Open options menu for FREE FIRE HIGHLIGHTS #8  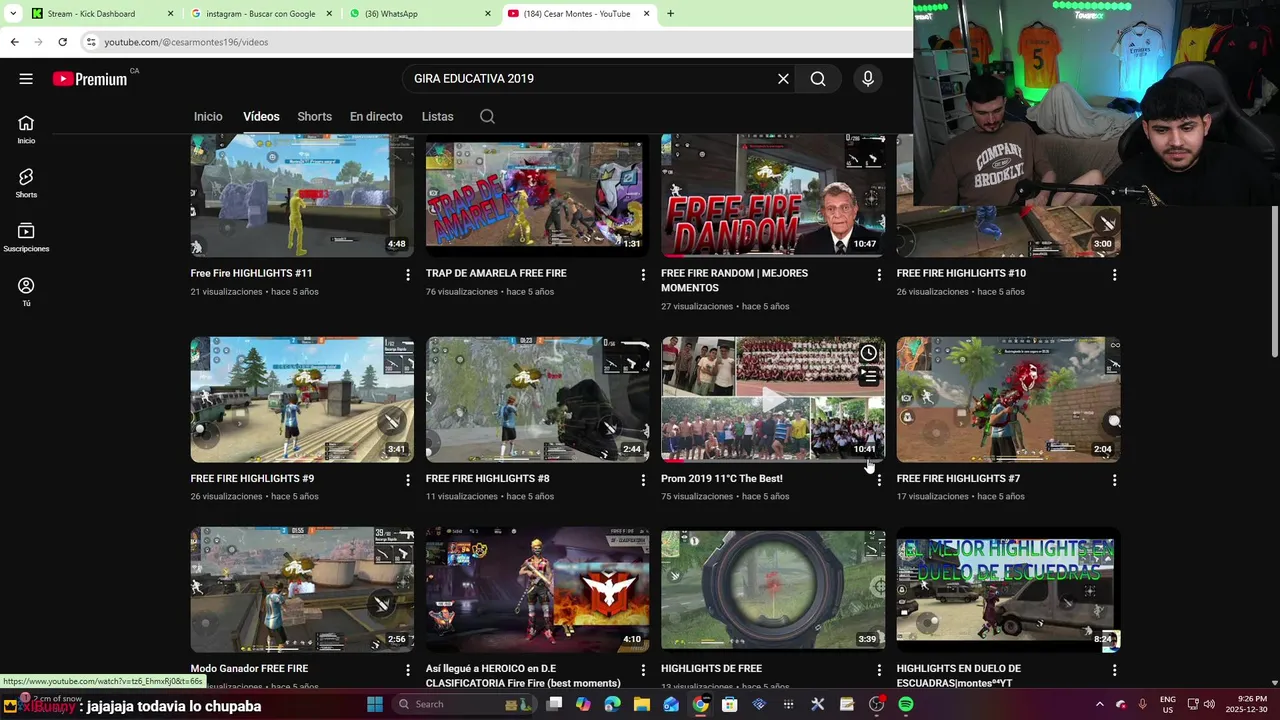pyautogui.click(x=643, y=480)
